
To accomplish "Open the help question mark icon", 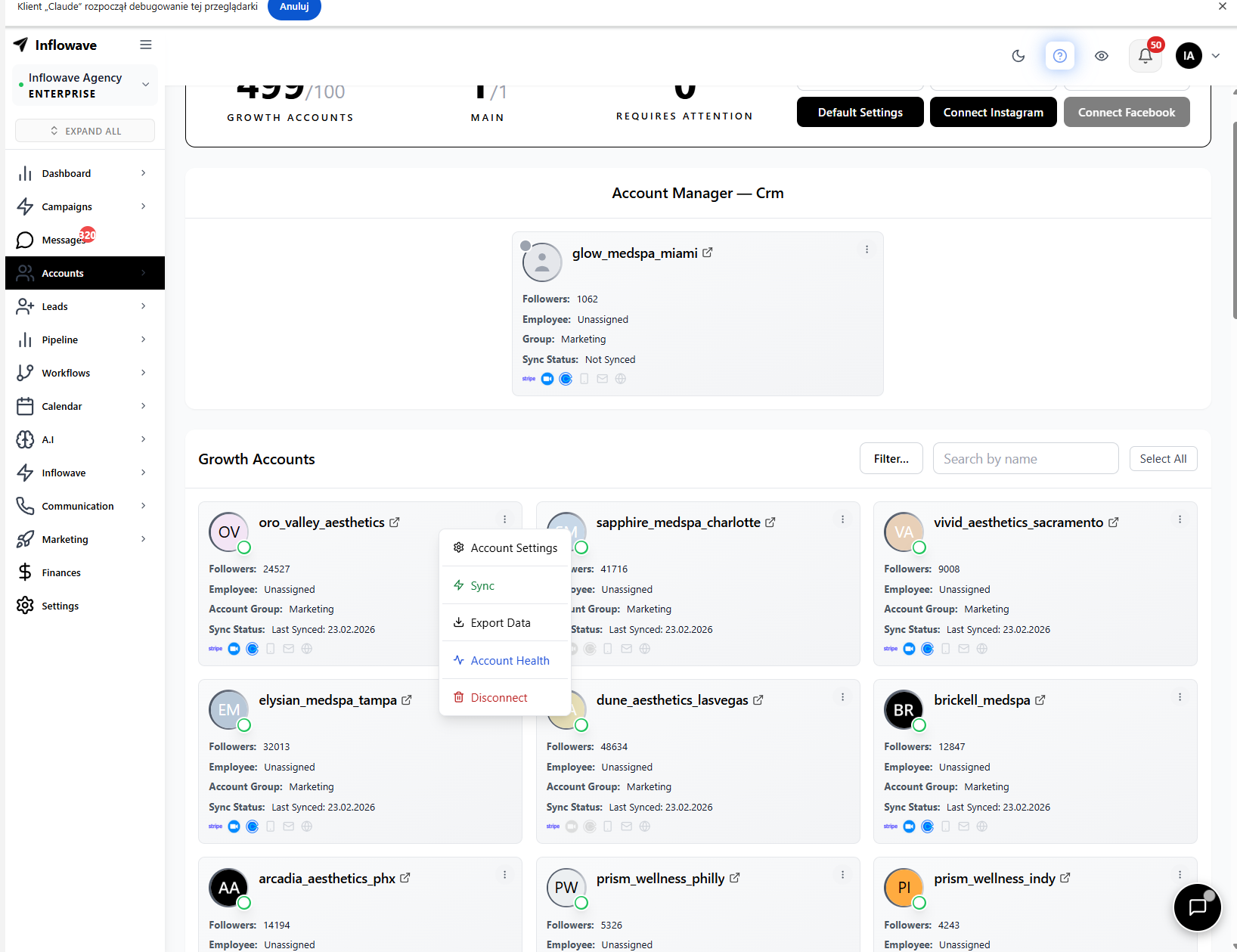I will (x=1059, y=56).
